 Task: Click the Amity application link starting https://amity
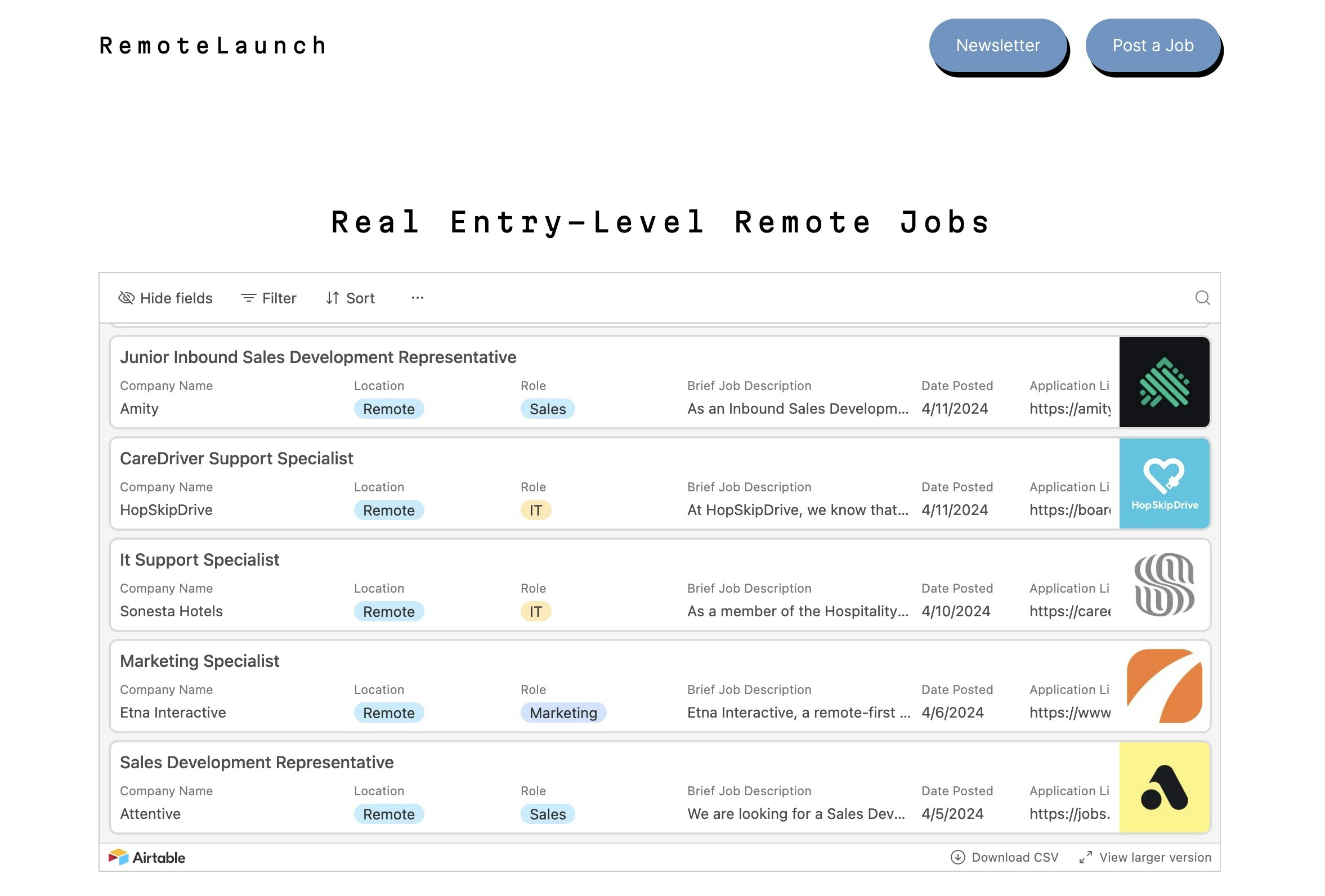point(1069,409)
